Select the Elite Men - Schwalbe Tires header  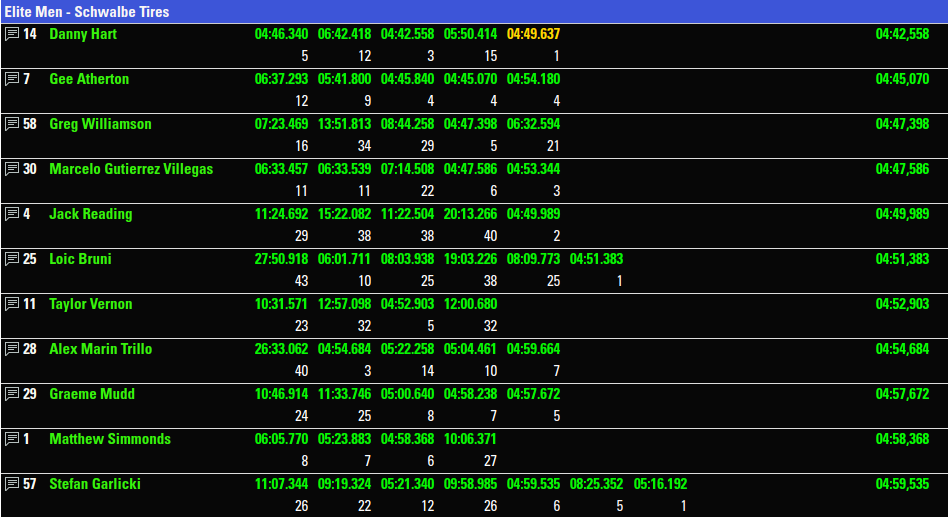coord(87,12)
